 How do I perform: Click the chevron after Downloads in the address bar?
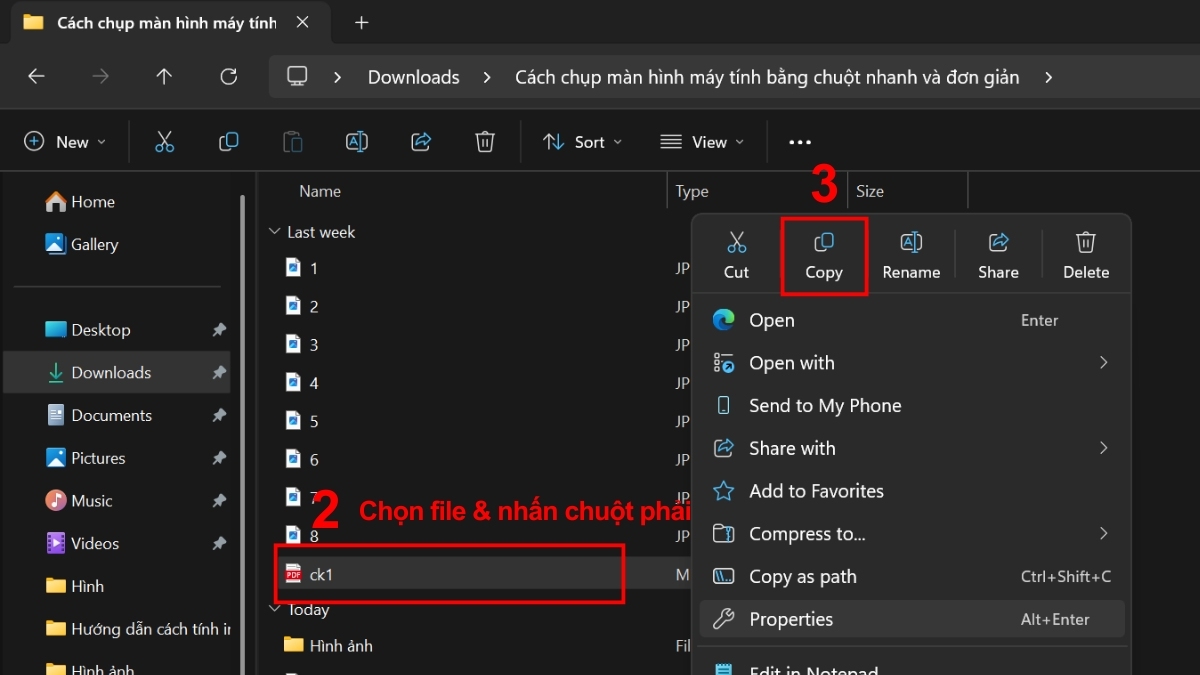coord(487,77)
